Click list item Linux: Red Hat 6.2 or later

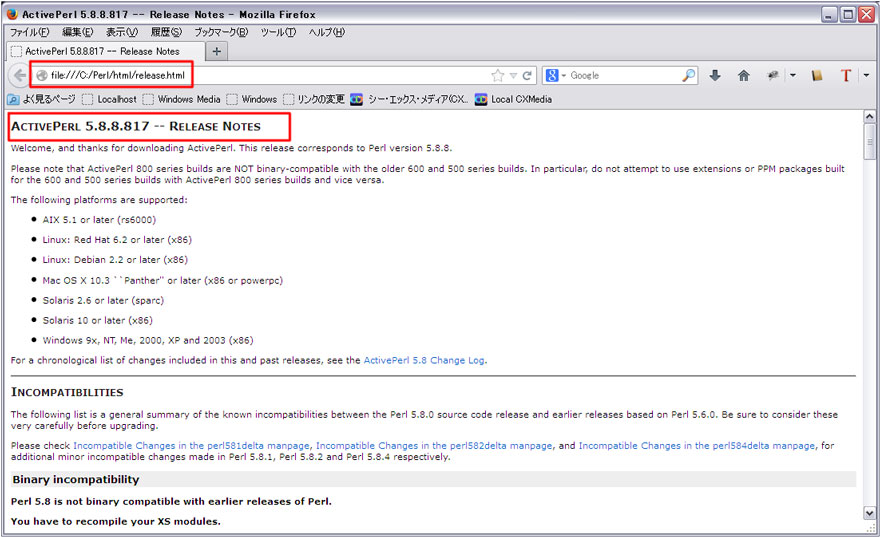[x=117, y=240]
